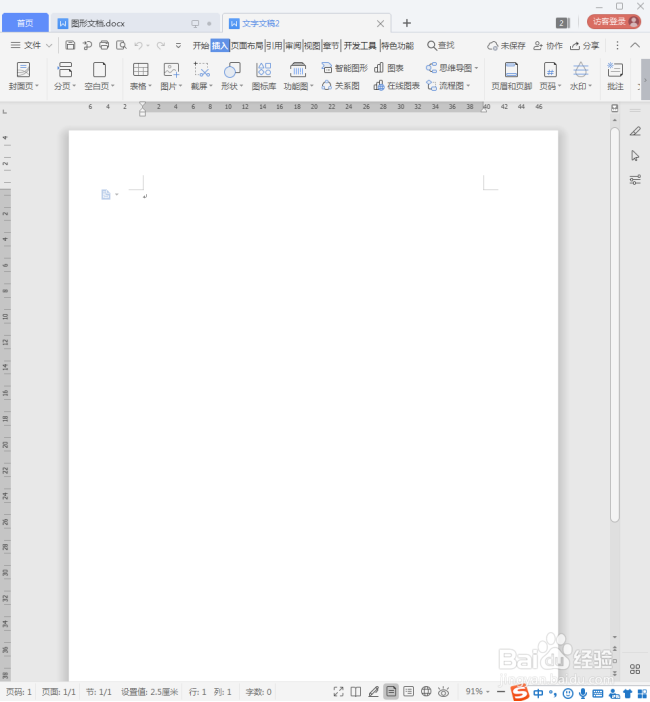Open function diagrams (功能图)

pyautogui.click(x=298, y=76)
